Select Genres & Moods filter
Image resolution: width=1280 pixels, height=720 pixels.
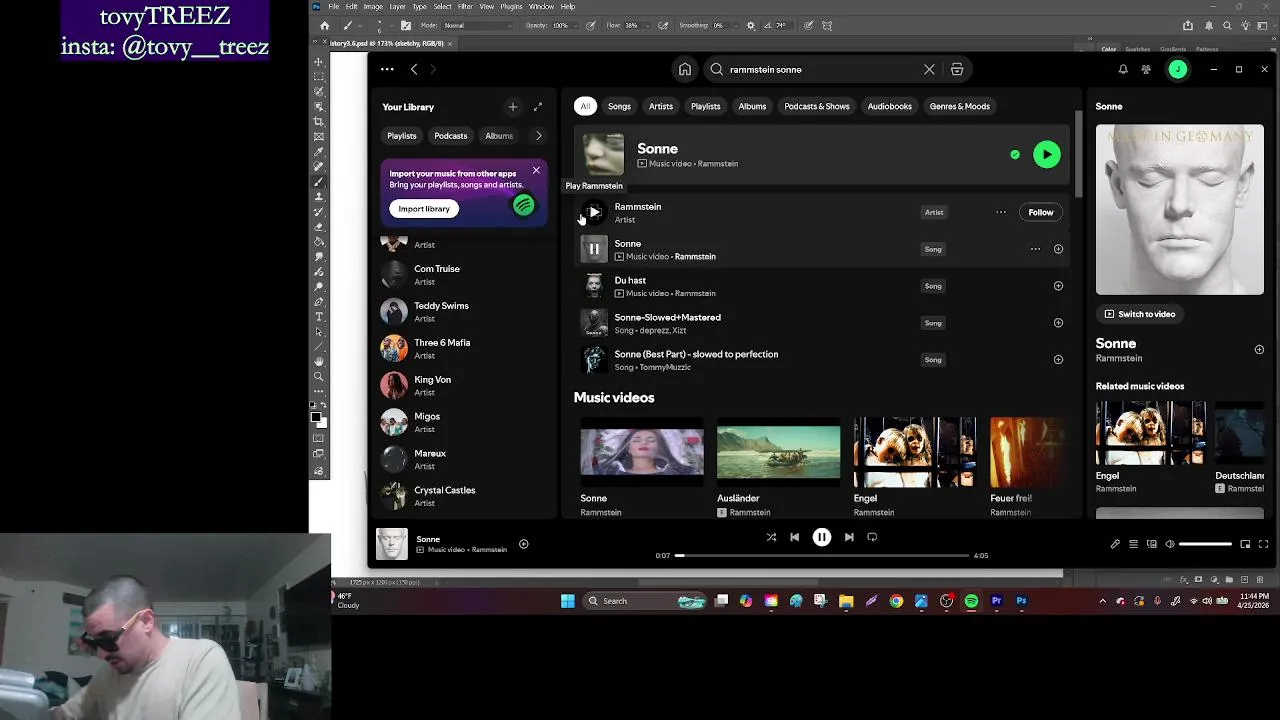click(960, 106)
